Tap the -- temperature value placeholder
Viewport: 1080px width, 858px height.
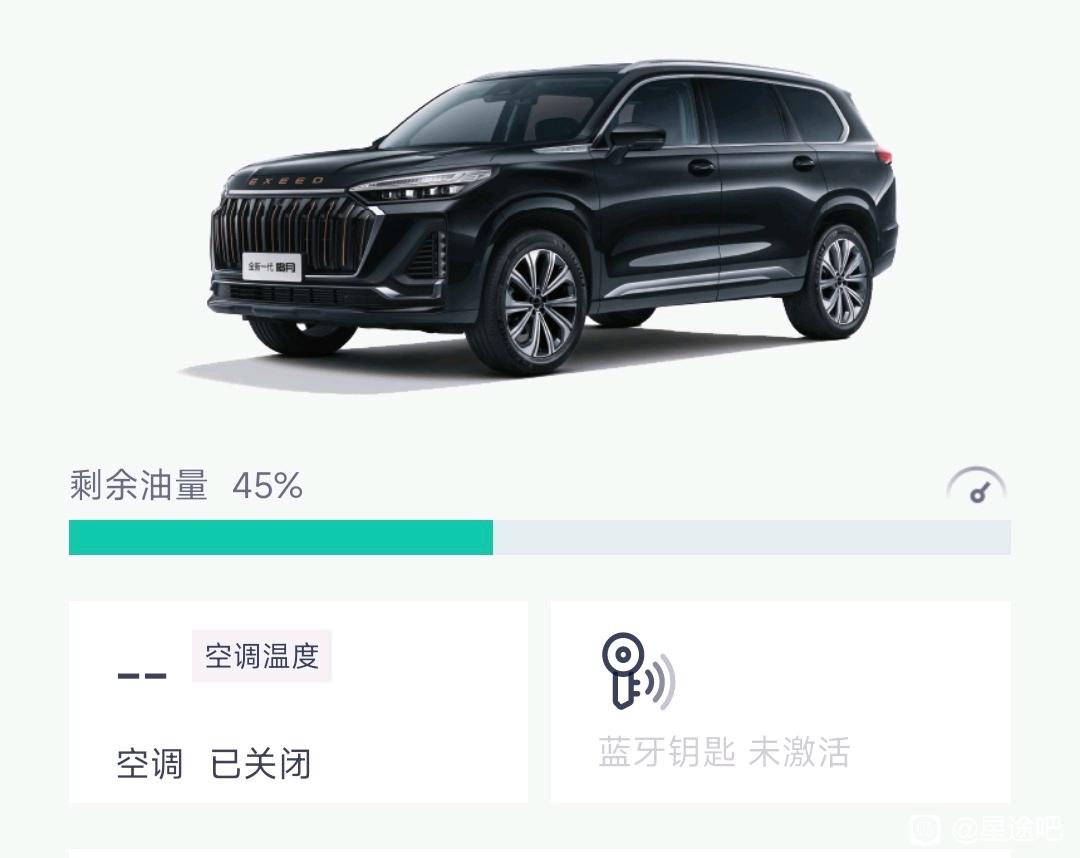[142, 676]
